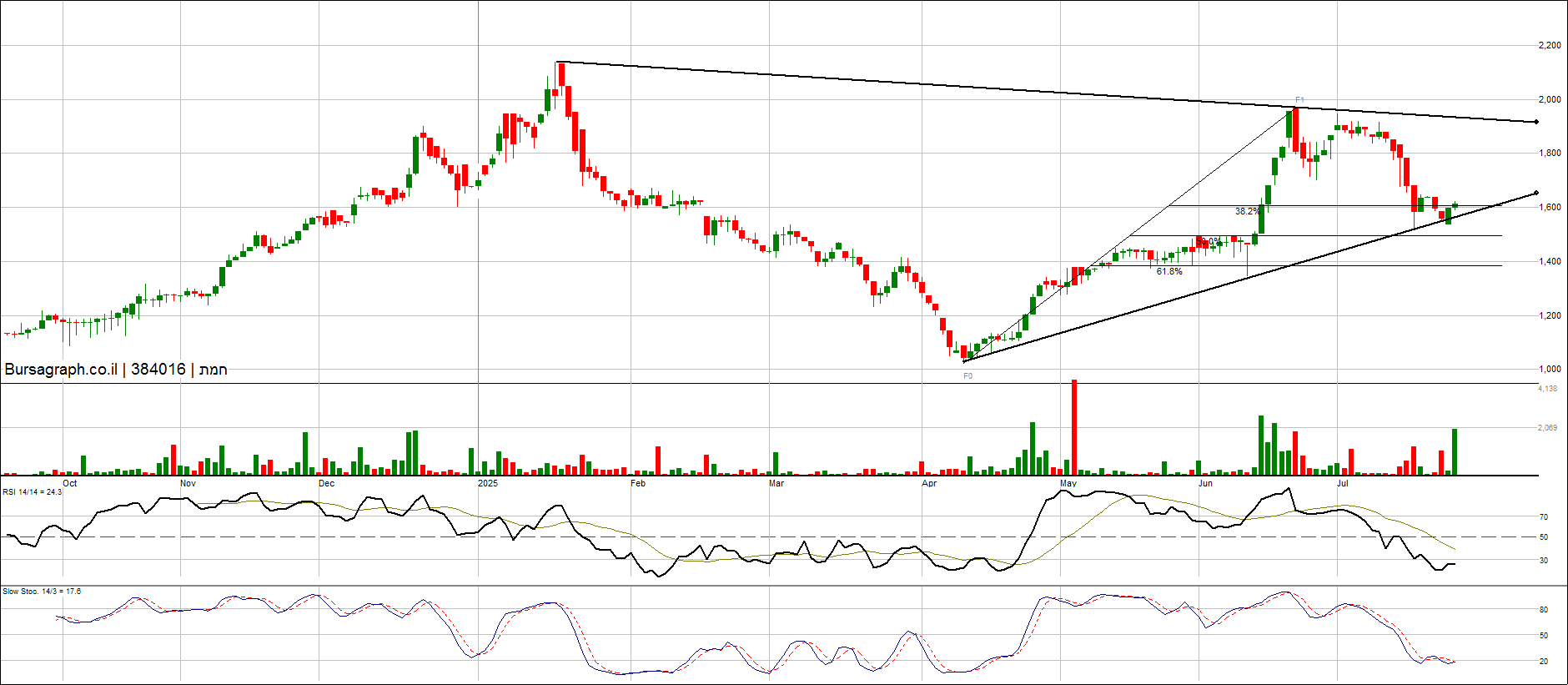Grab the upper trendline's right endpoint handle
The width and height of the screenshot is (1568, 685).
point(1536,122)
